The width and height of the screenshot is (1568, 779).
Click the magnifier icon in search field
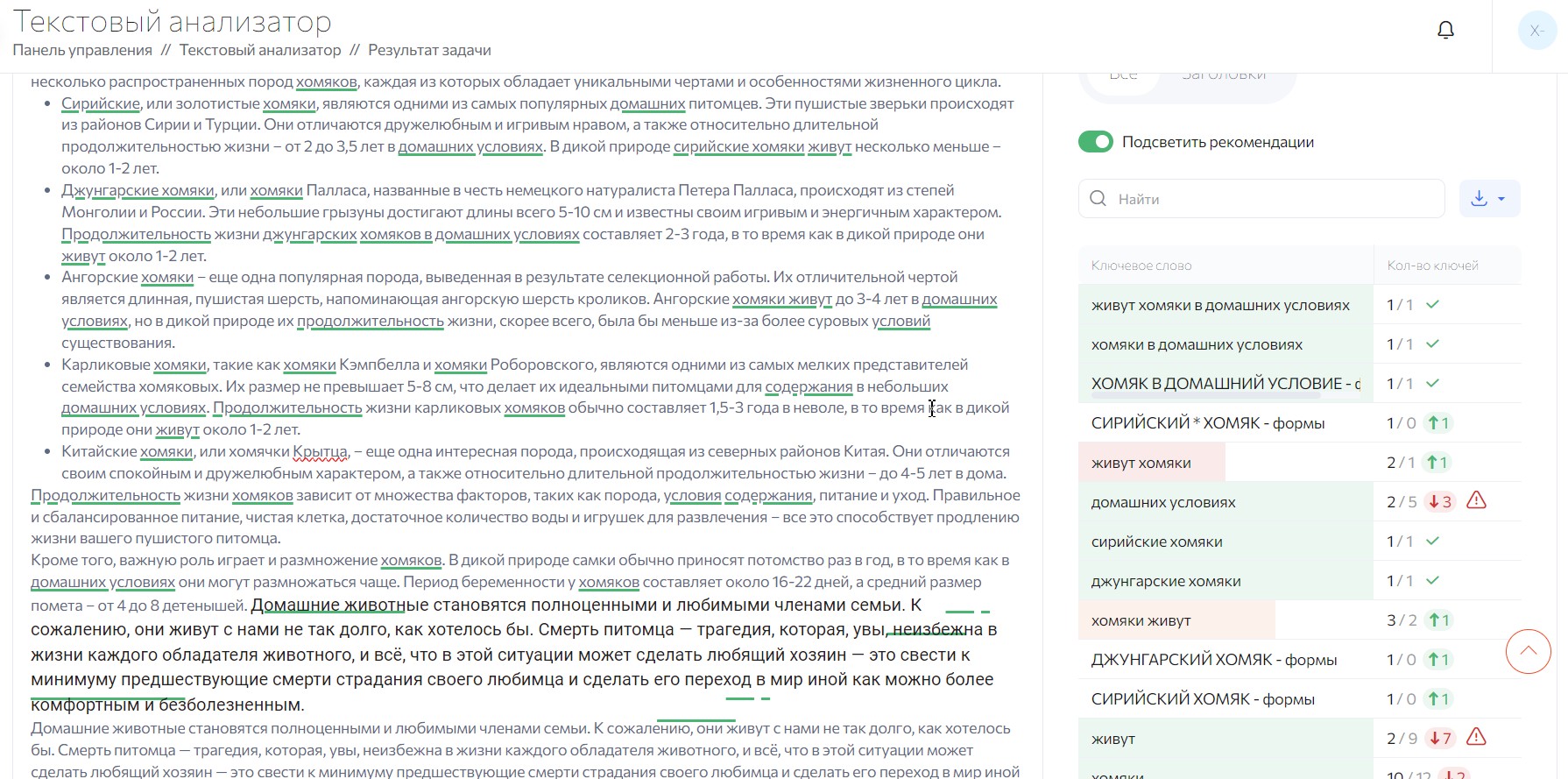pyautogui.click(x=1098, y=199)
